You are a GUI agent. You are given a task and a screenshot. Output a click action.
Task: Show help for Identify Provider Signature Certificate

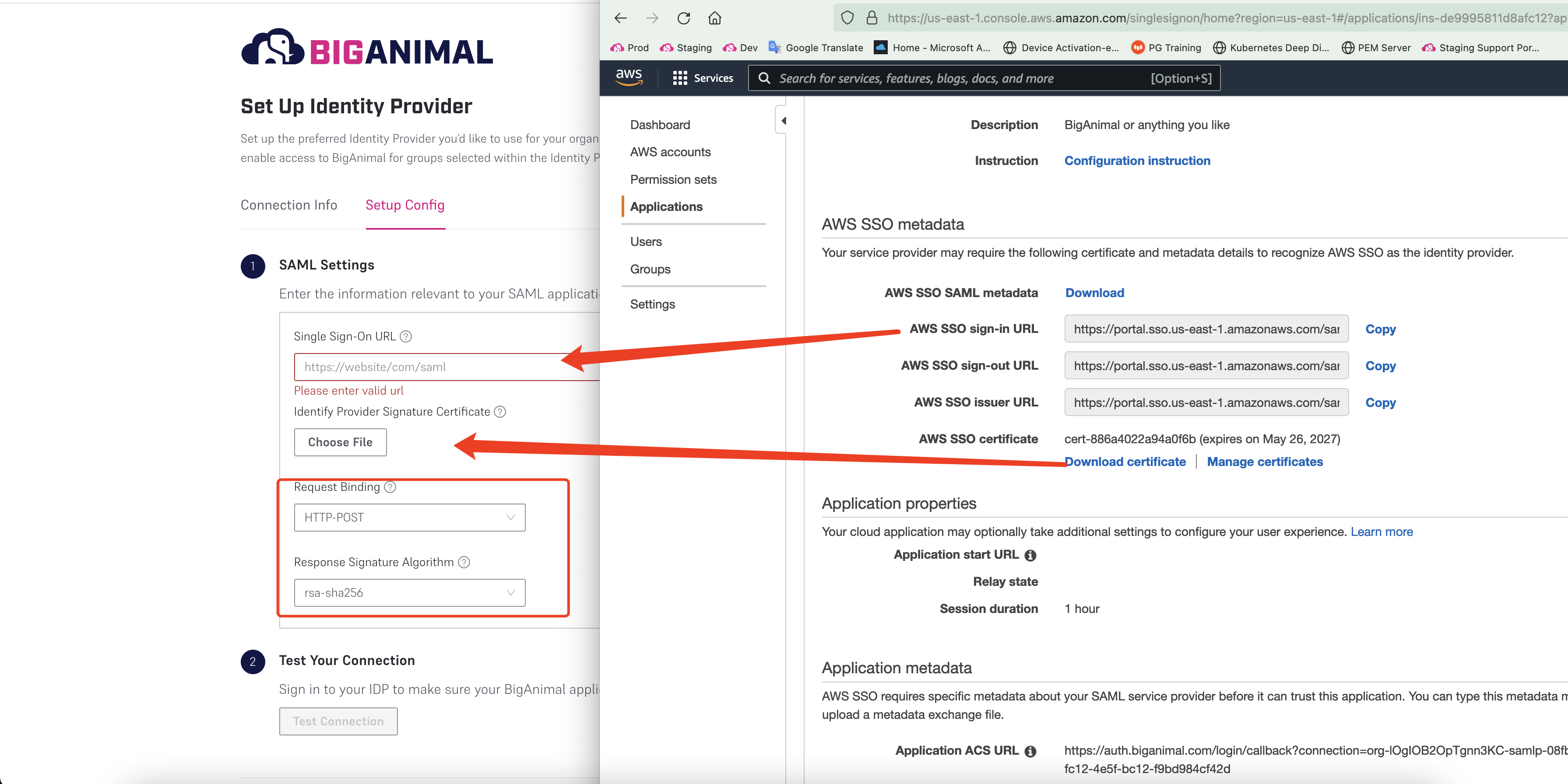[x=500, y=412]
